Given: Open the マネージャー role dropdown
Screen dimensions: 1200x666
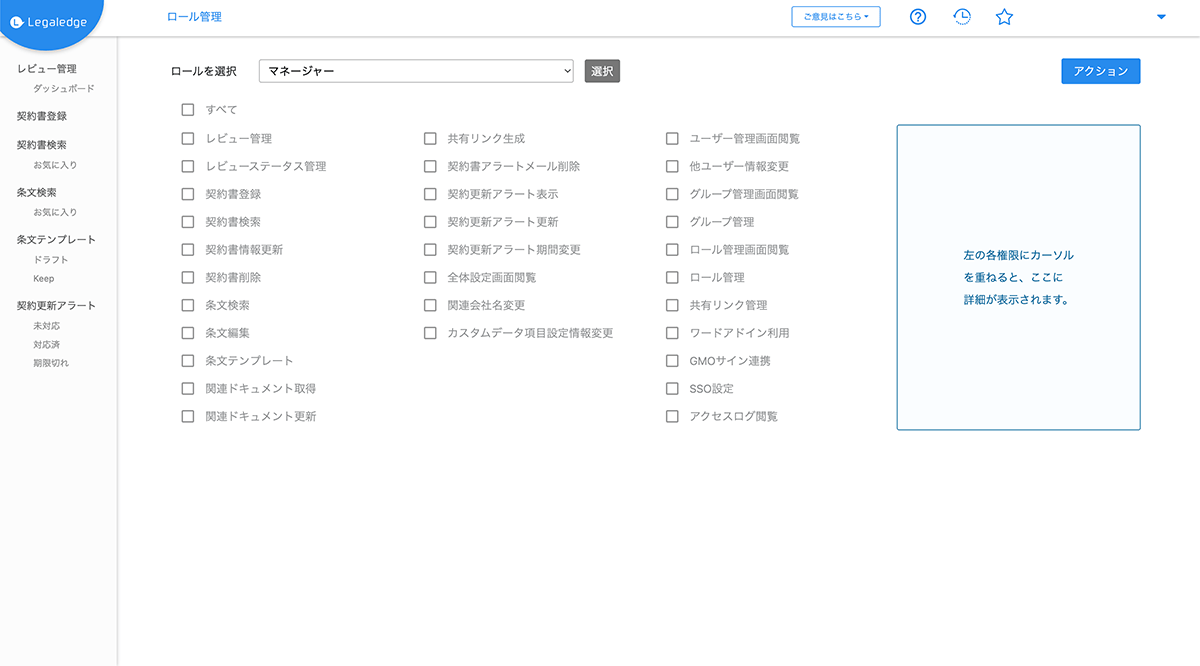Looking at the screenshot, I should coord(416,71).
